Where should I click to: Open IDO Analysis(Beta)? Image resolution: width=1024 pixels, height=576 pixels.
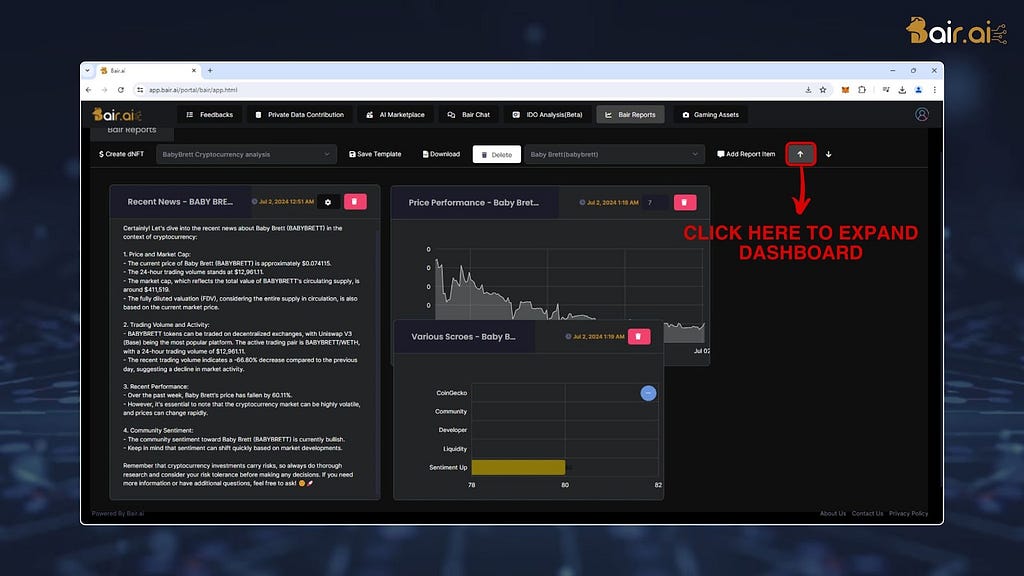coord(547,115)
